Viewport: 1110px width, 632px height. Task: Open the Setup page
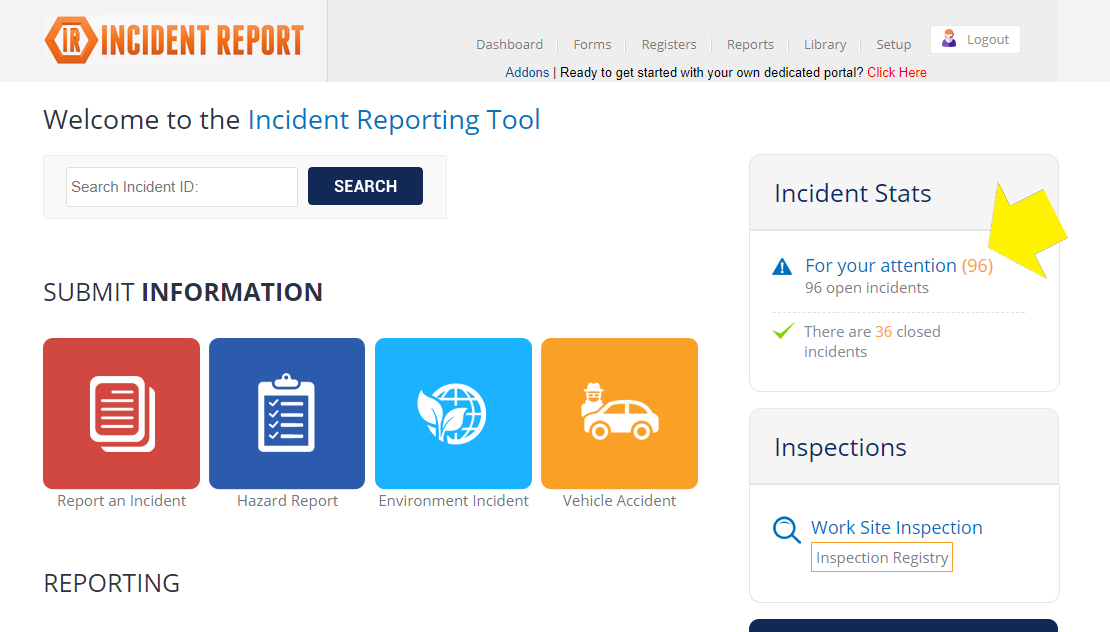point(893,44)
